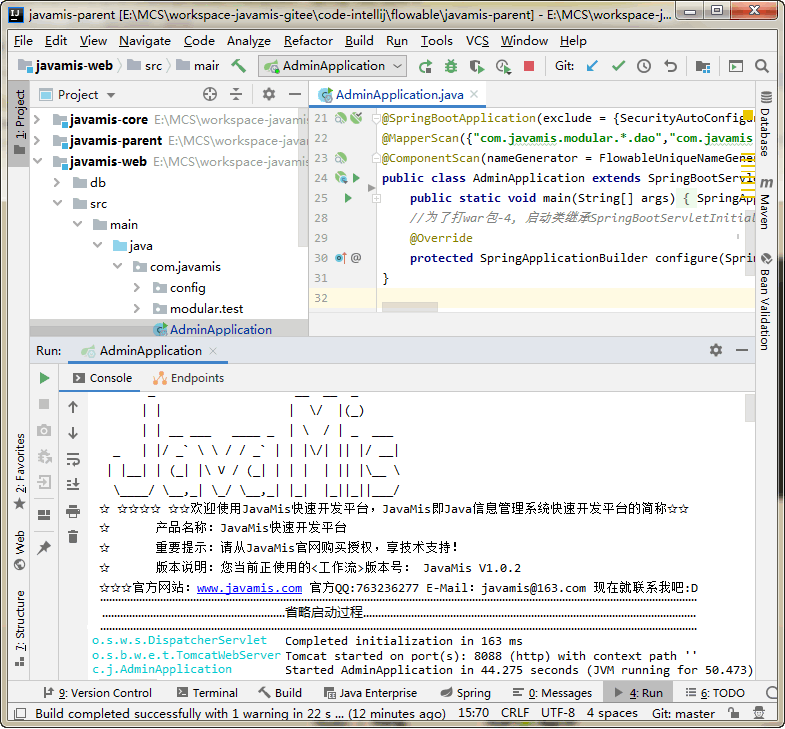
Task: Open the Database side panel
Action: [x=765, y=123]
